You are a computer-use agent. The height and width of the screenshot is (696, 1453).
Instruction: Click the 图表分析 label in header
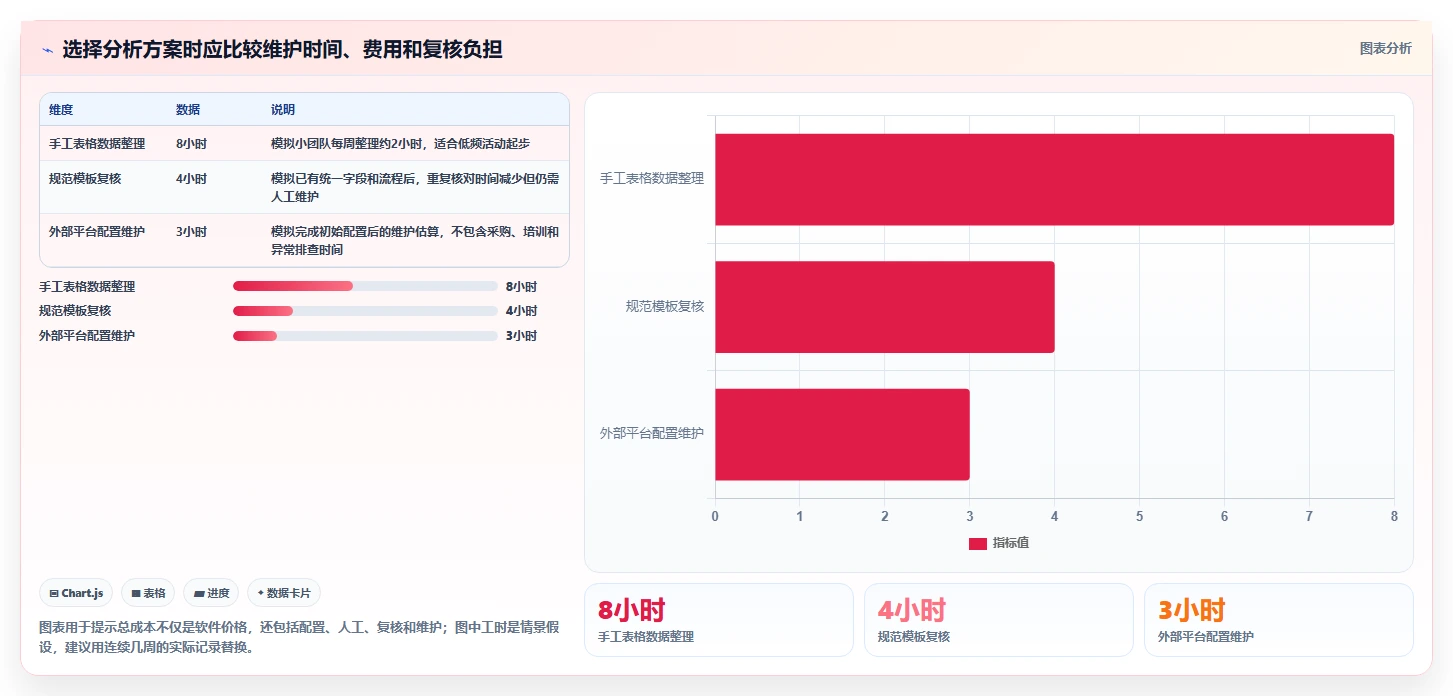[x=1385, y=48]
